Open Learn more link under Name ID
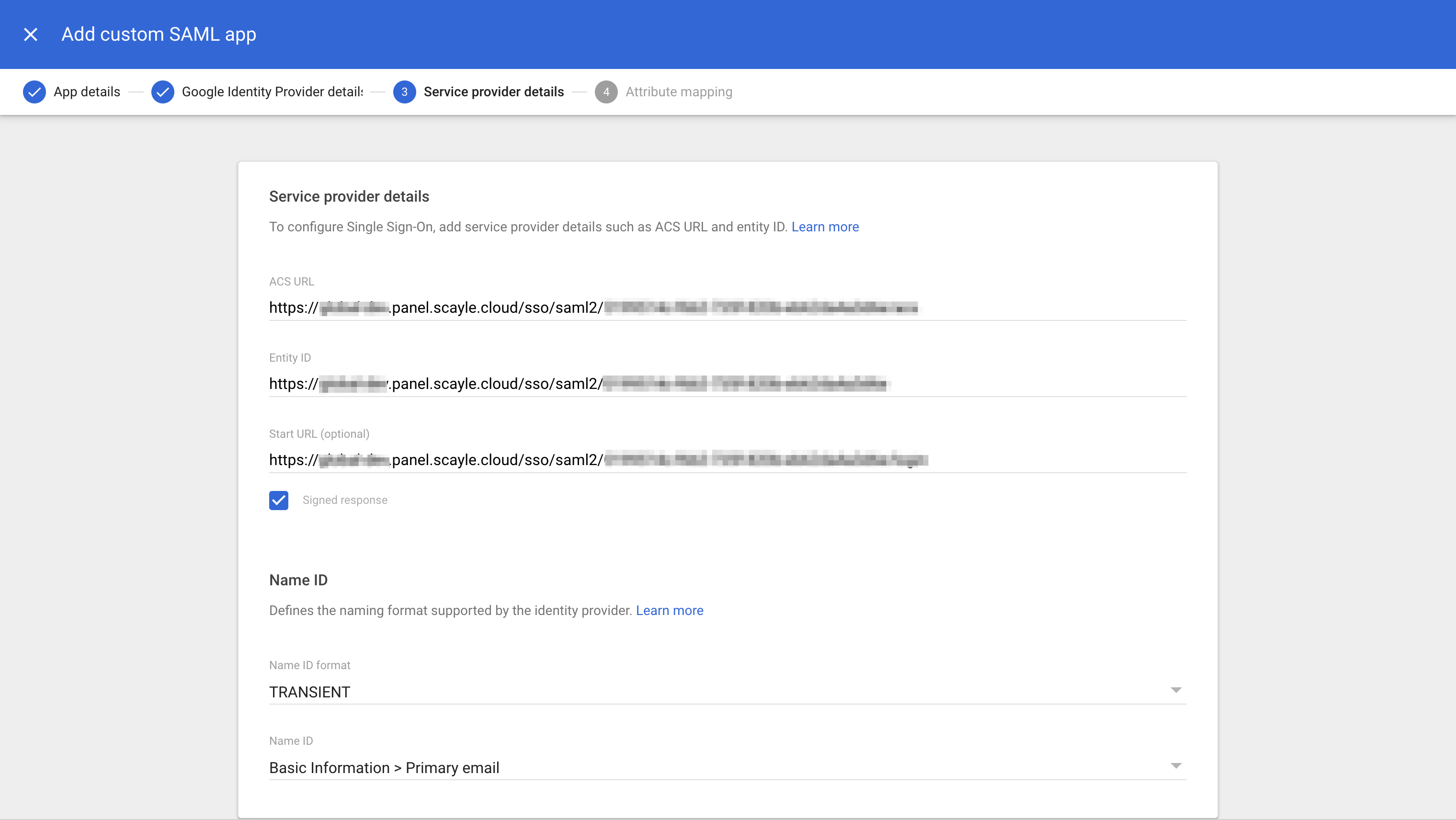Viewport: 1456px width, 820px height. 669,610
